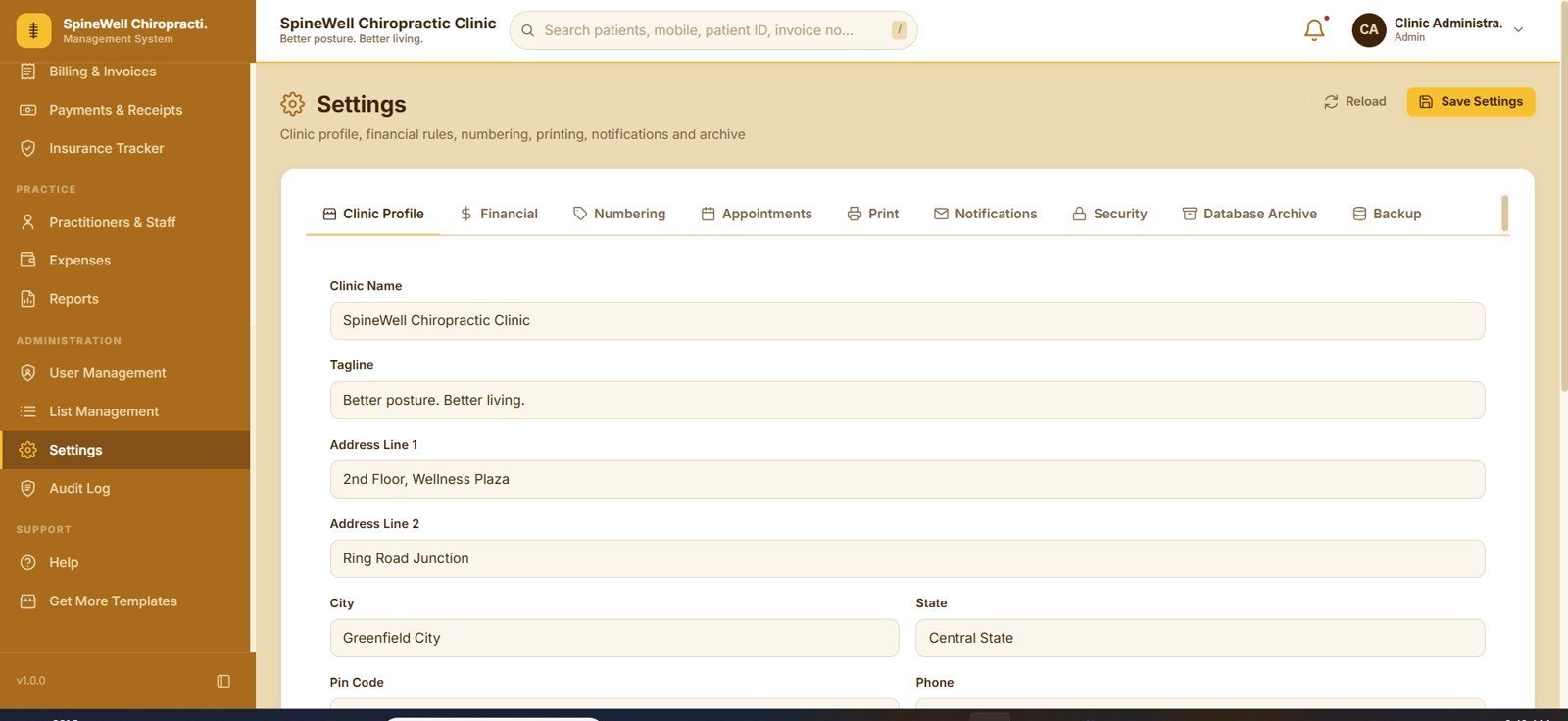Select the Notifications settings tab
1568x721 pixels.
pos(985,214)
